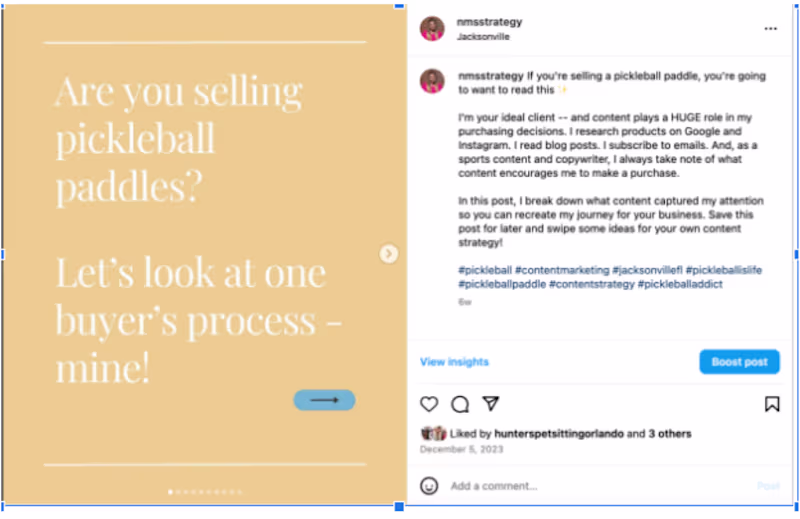The image size is (800, 519).
Task: Open three-dot more options menu
Action: point(770,29)
